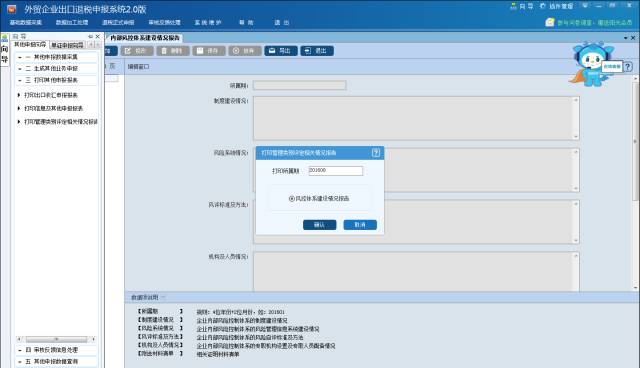Click the 制度建设情况 text area scroll-up arrow
The height and width of the screenshot is (368, 640).
point(576,100)
